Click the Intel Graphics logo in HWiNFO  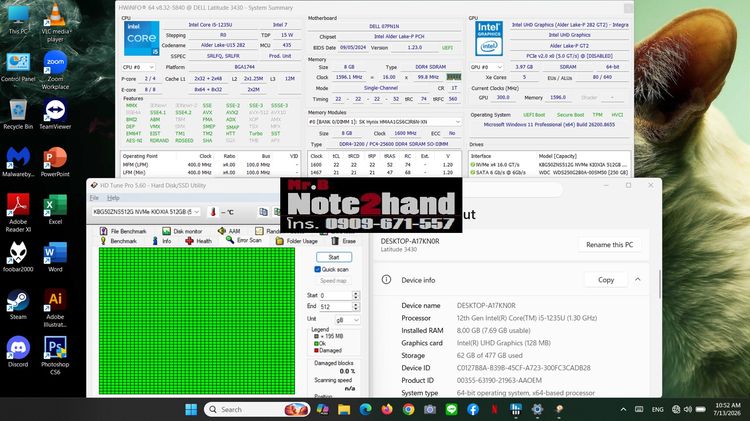[x=489, y=38]
